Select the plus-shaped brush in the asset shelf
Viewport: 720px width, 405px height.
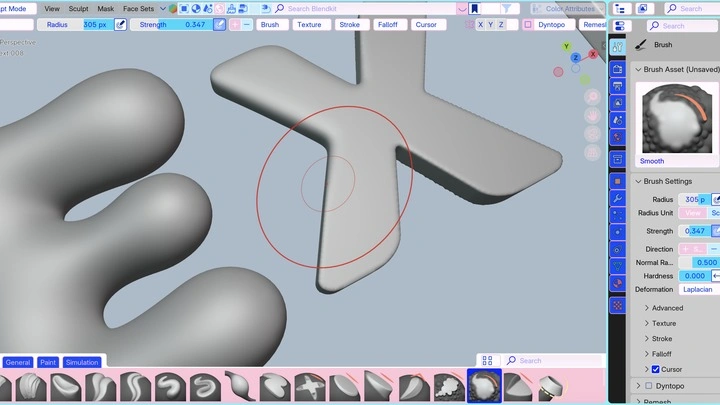point(310,386)
